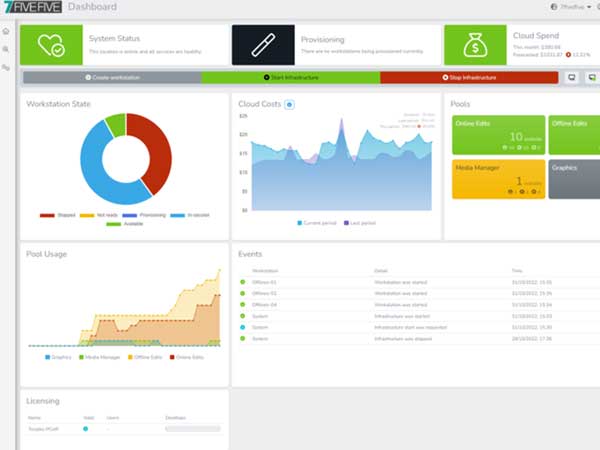Click the first monitor icon button
The image size is (600, 450).
coord(572,77)
